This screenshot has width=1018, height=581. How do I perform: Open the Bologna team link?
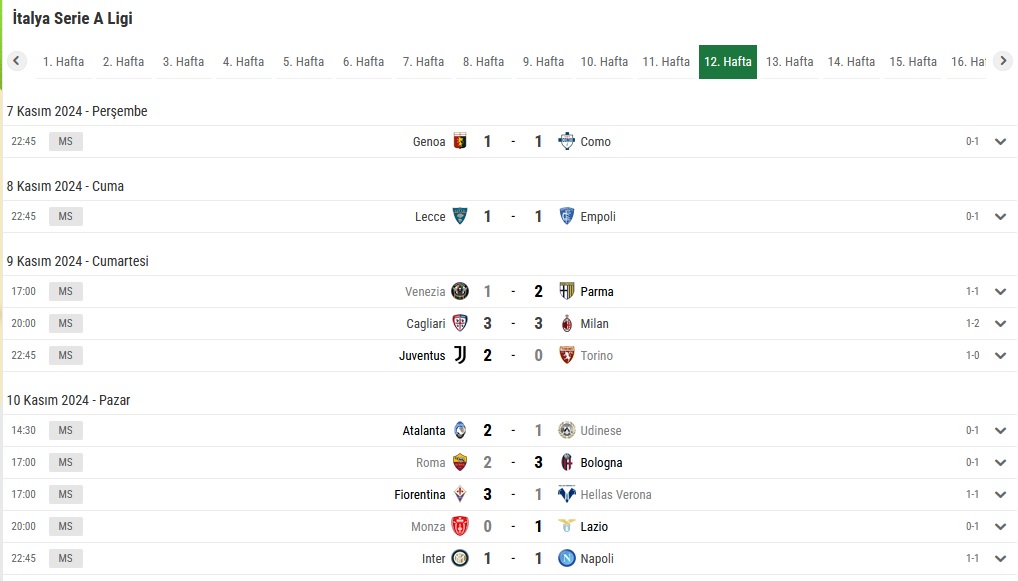601,463
